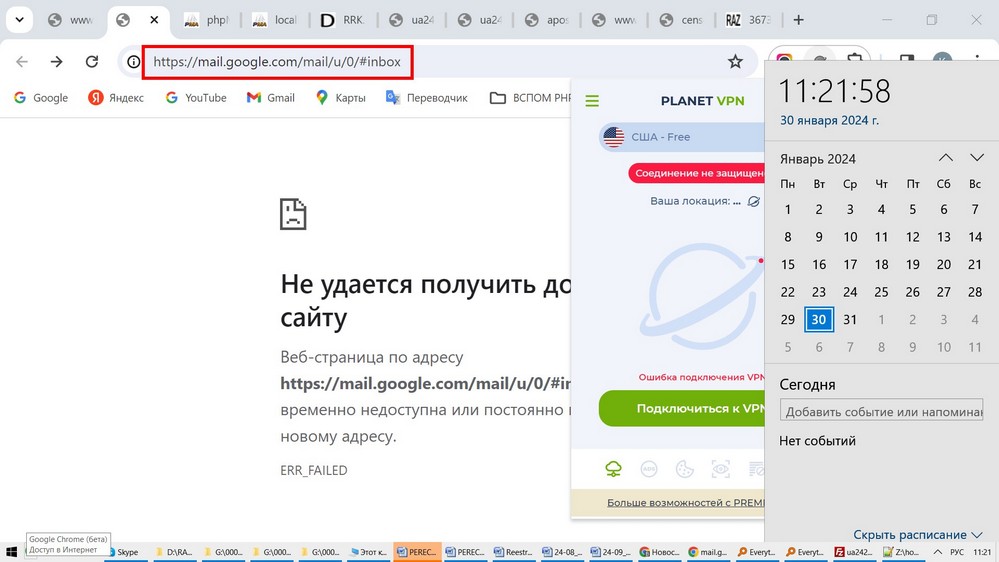Image resolution: width=999 pixels, height=562 pixels.
Task: Open the Этот к... taskbar window
Action: [368, 552]
